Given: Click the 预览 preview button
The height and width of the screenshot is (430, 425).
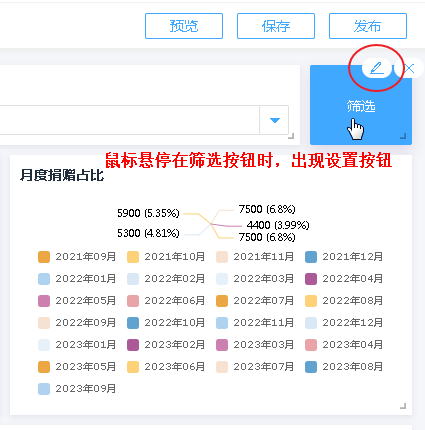Looking at the screenshot, I should coord(184,26).
